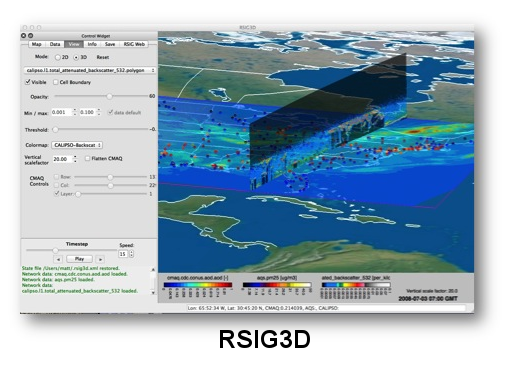
Task: Toggle the CMAQ Row checkbox
Action: [56, 177]
